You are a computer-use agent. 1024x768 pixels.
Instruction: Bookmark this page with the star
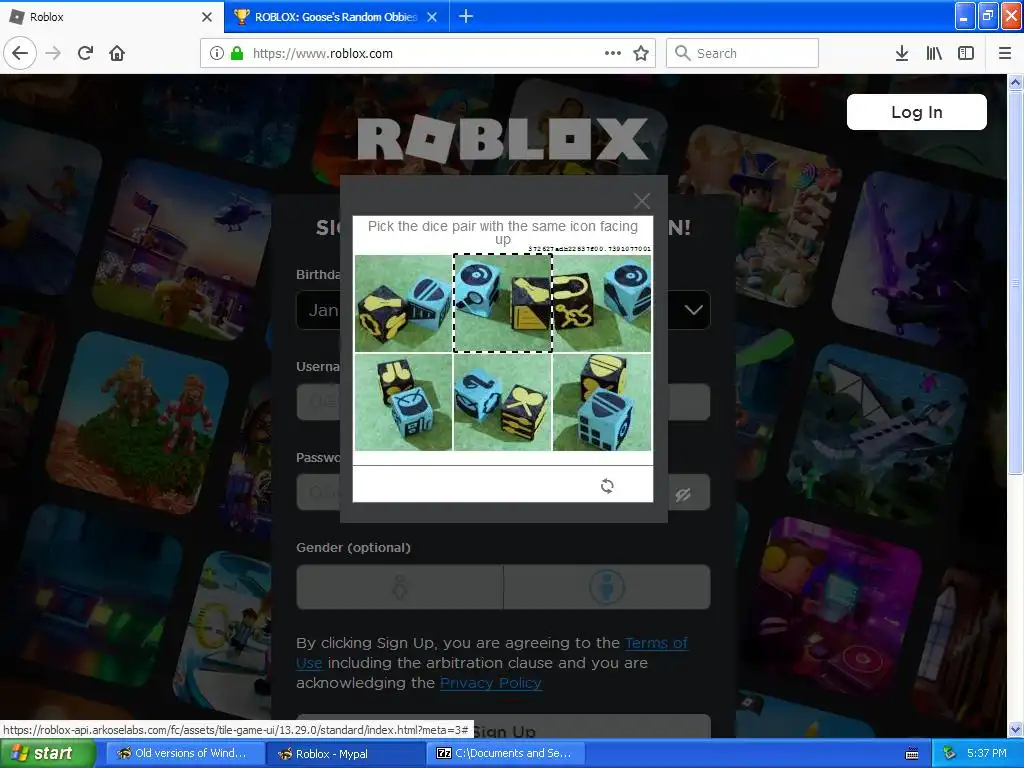coord(641,53)
